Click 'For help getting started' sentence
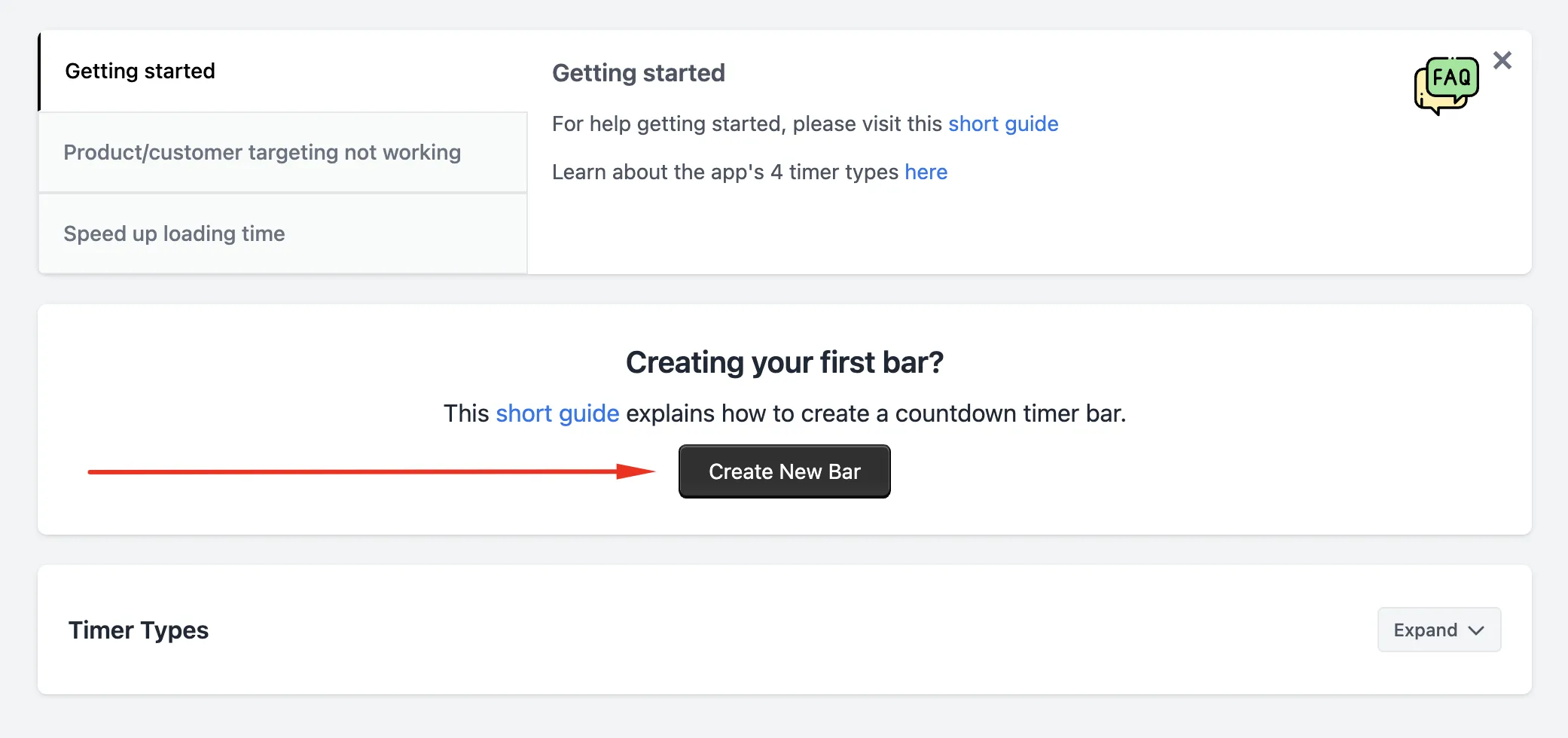Image resolution: width=1568 pixels, height=738 pixels. [x=747, y=124]
